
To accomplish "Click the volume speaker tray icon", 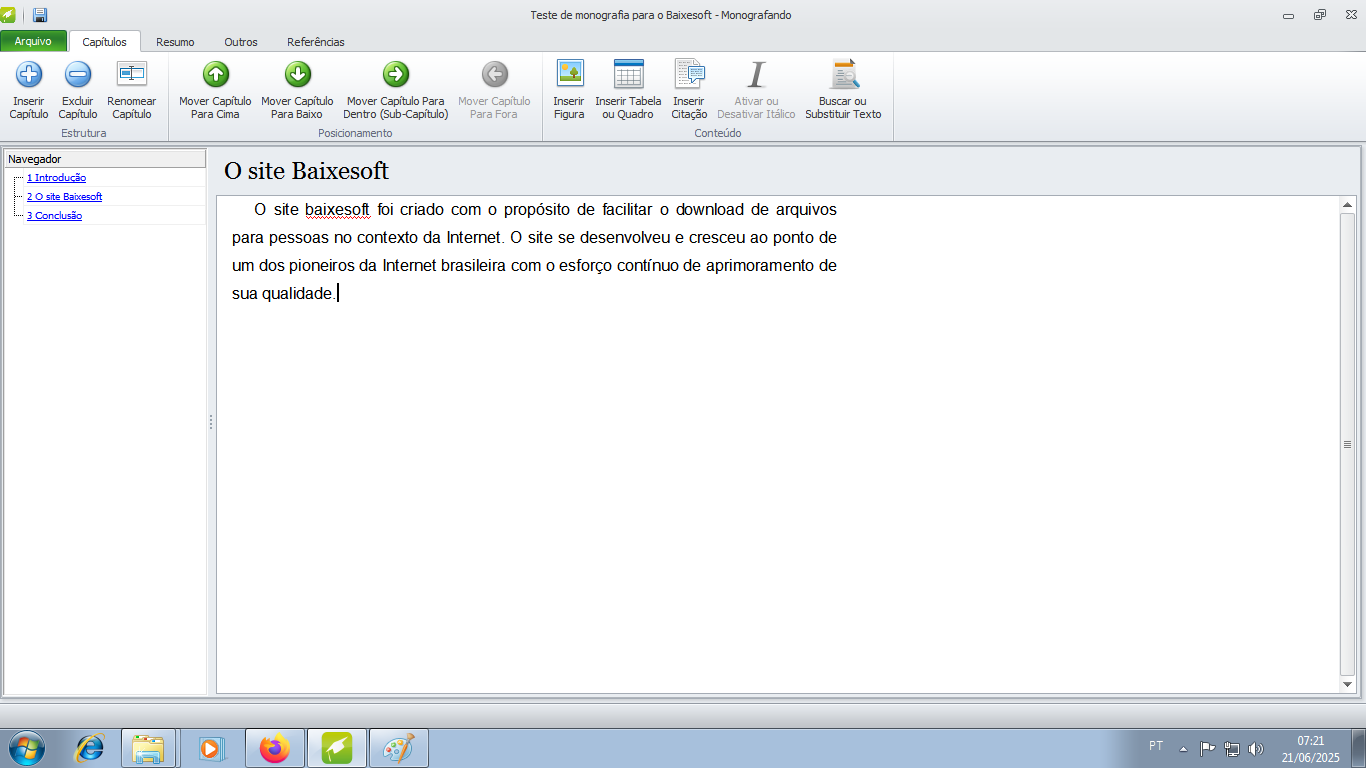I will click(1256, 748).
